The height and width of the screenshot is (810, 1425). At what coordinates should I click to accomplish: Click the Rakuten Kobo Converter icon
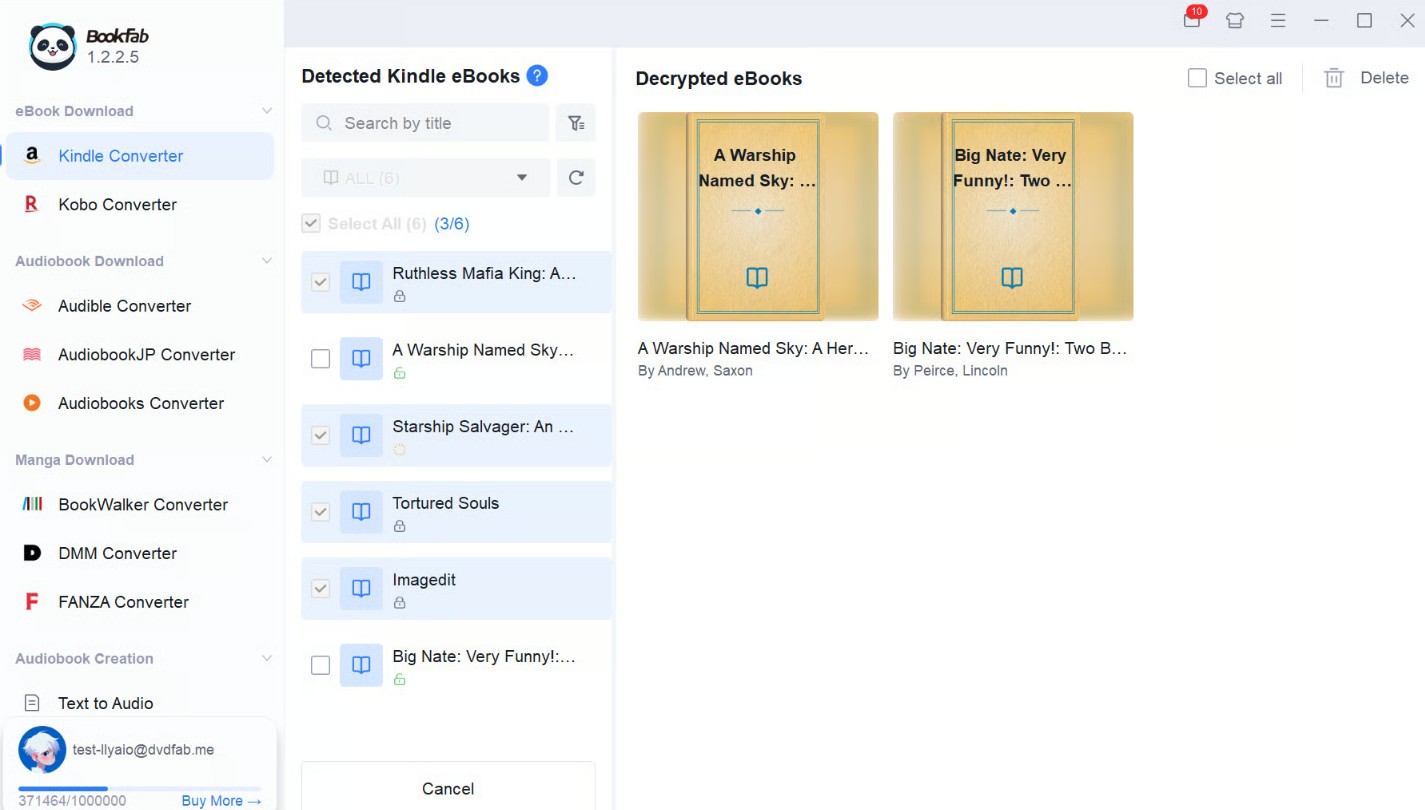tap(32, 205)
